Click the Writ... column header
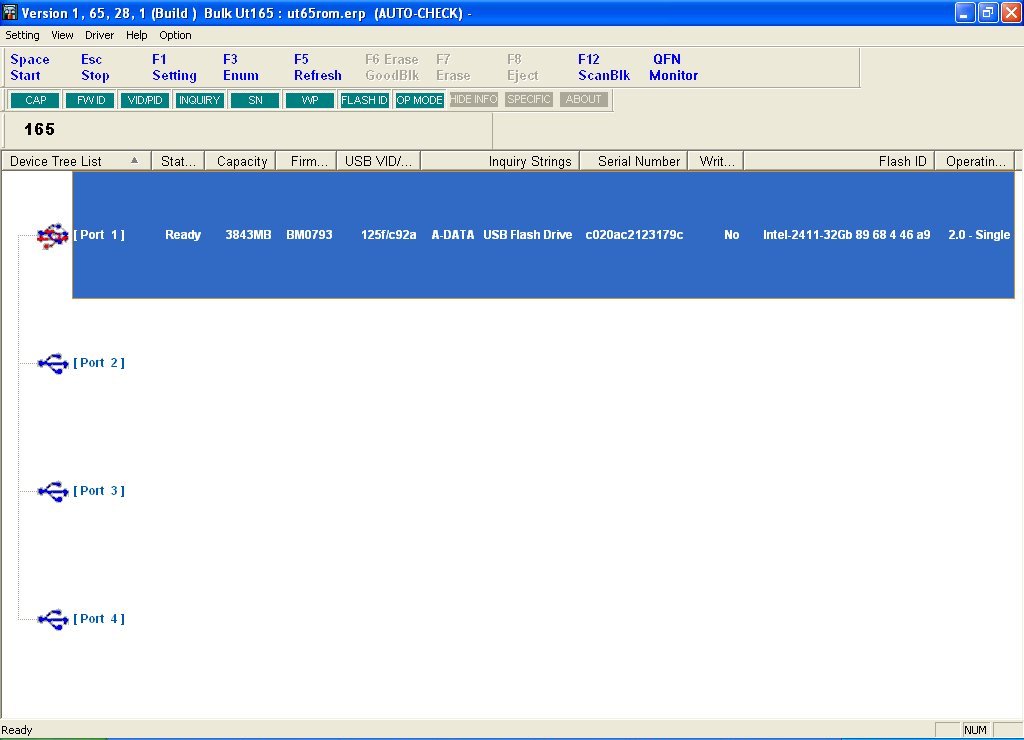 pos(716,161)
